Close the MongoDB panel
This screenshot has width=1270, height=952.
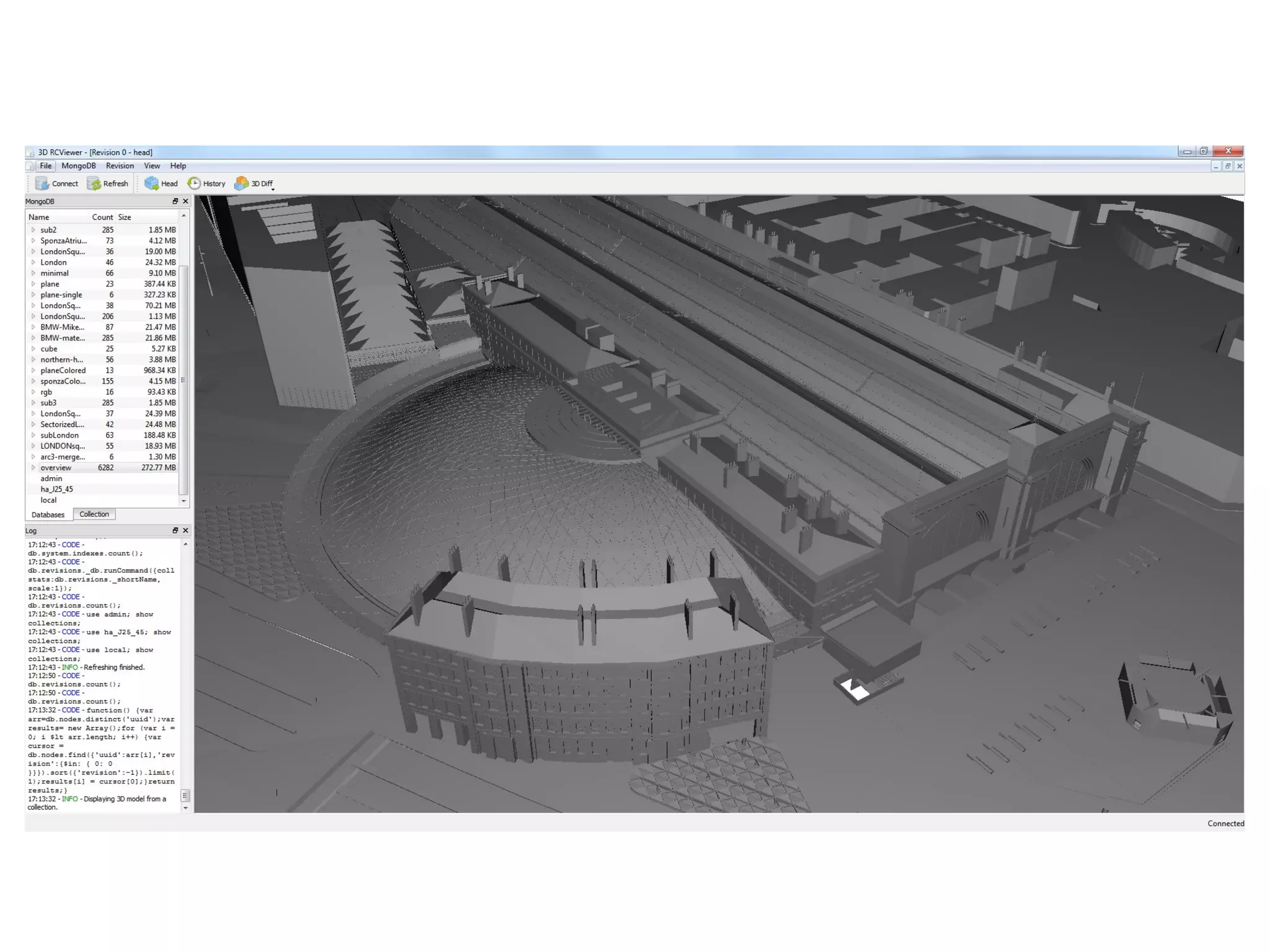click(185, 201)
